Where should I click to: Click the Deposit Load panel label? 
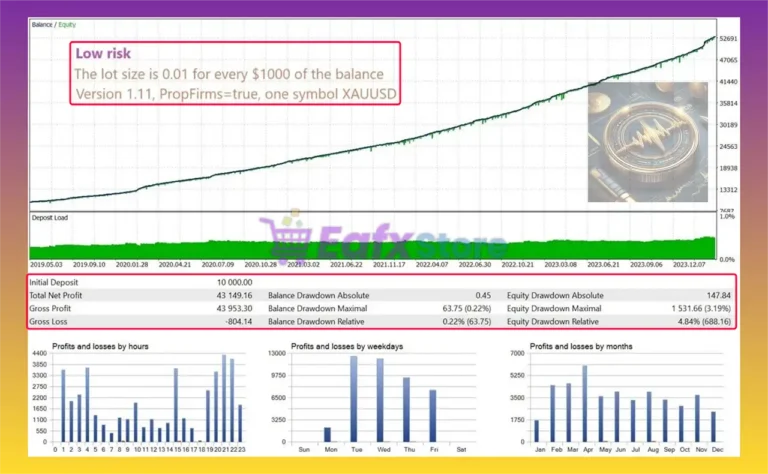50,217
